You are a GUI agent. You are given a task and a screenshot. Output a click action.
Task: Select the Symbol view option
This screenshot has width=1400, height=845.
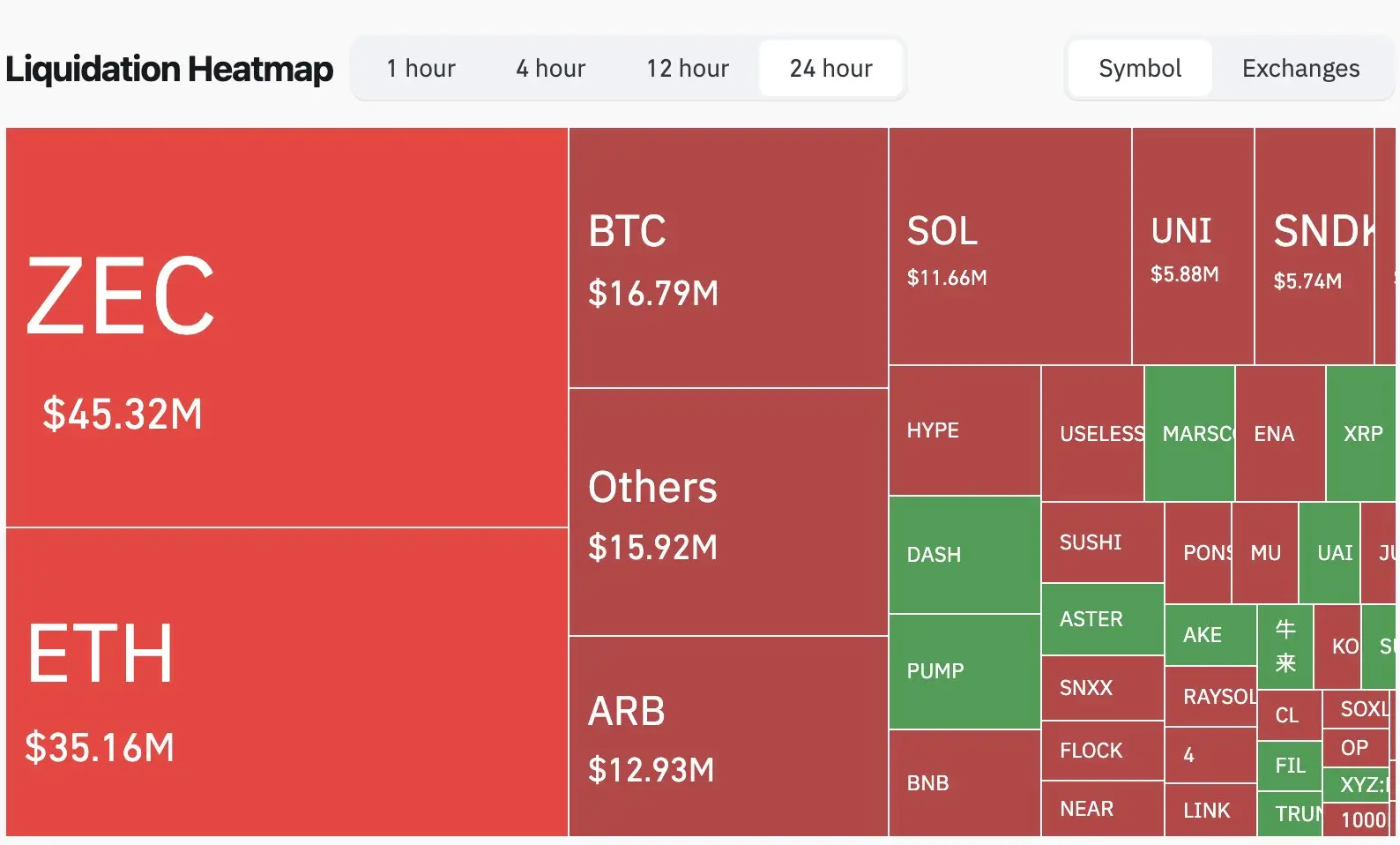tap(1140, 69)
